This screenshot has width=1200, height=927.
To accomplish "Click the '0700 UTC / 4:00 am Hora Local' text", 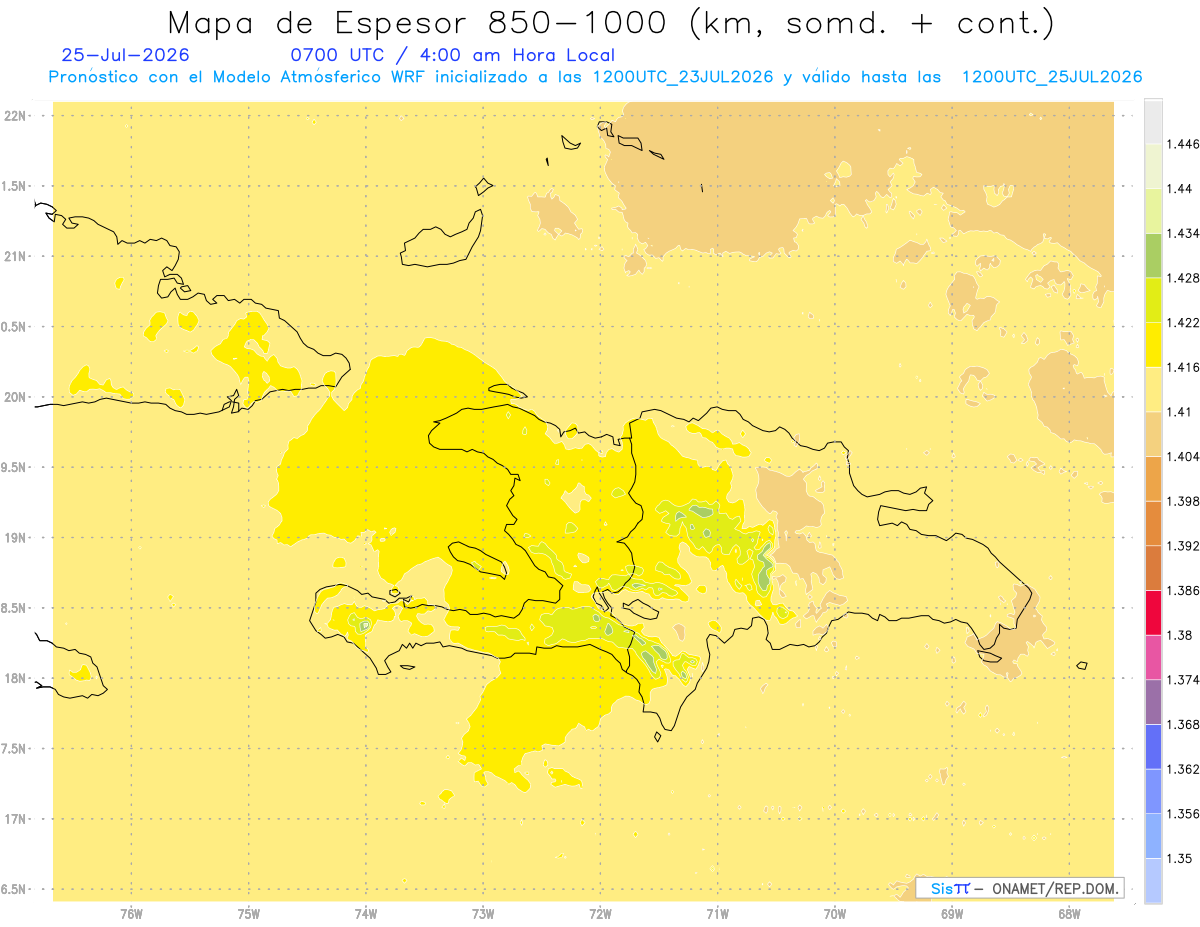I will (x=452, y=56).
